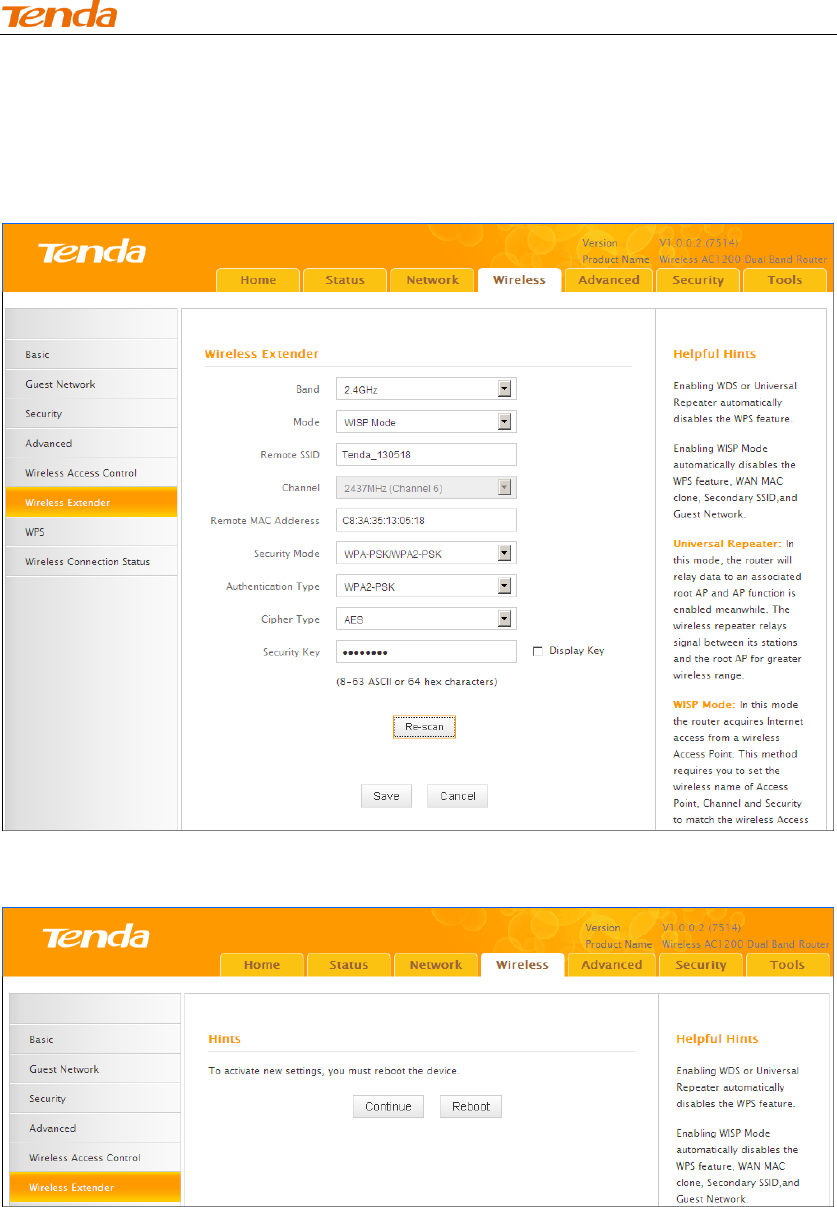Click the Remote SSID input field
Screen dimensions: 837x1207
(425, 454)
